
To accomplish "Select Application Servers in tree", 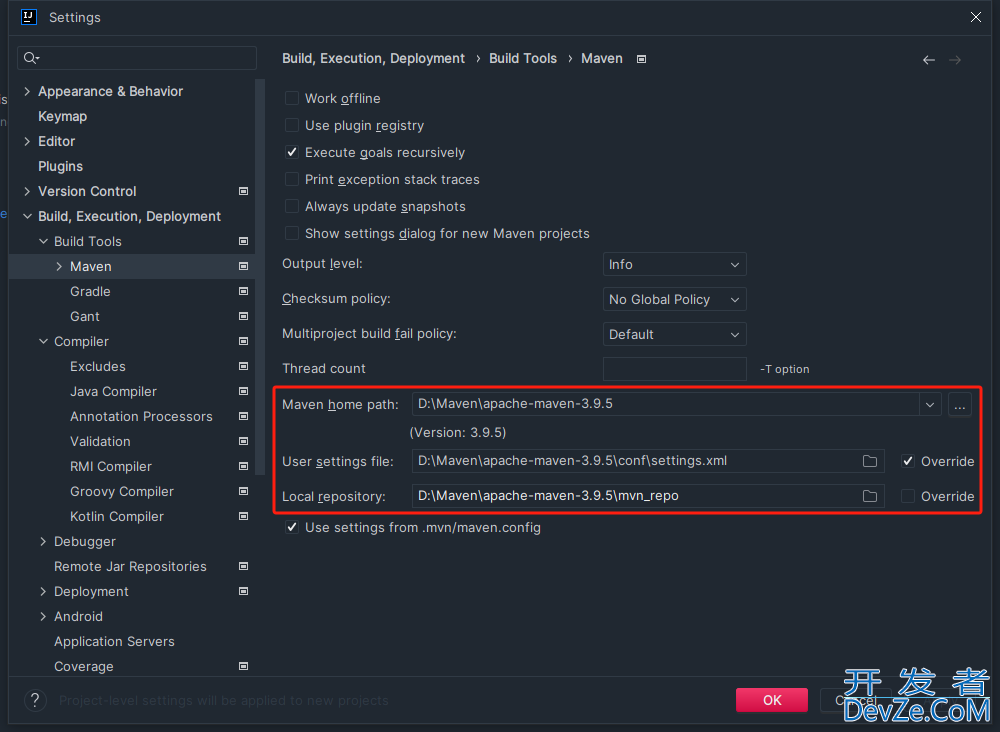I will click(114, 641).
